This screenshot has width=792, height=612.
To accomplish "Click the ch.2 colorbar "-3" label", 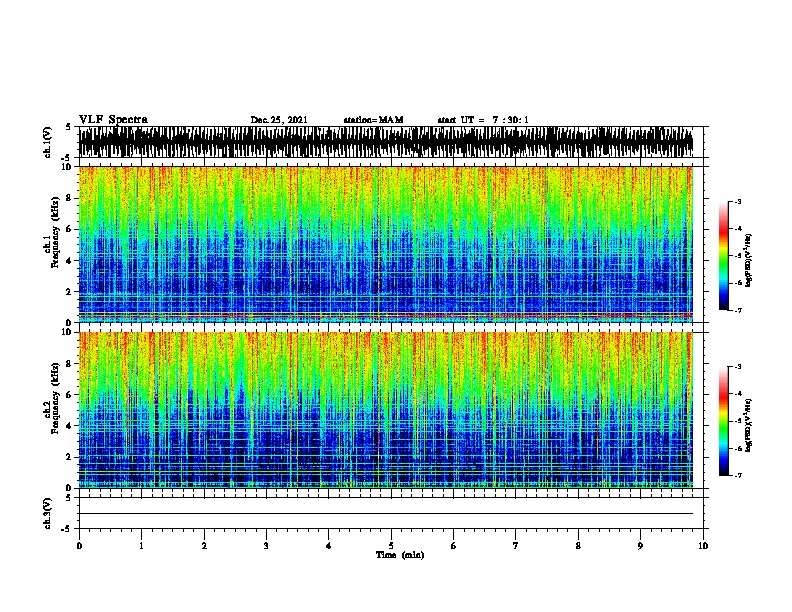I will point(738,367).
